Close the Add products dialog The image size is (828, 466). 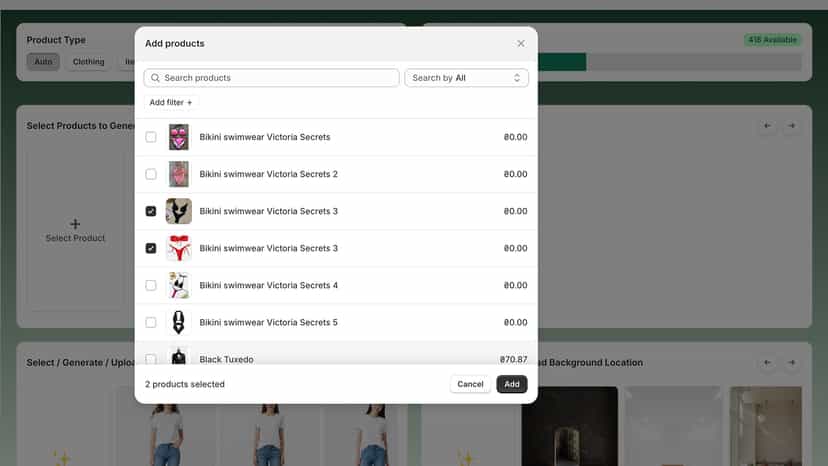[x=521, y=43]
